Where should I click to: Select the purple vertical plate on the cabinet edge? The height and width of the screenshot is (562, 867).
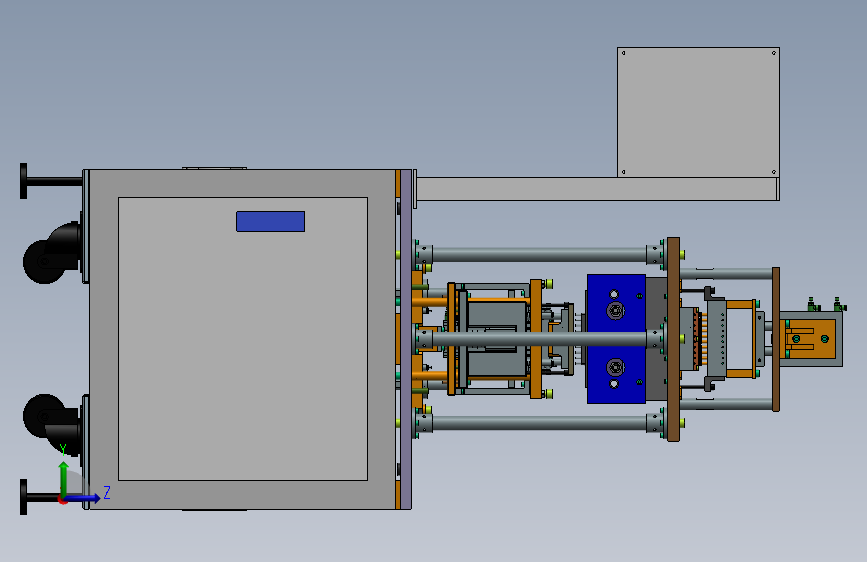point(406,339)
